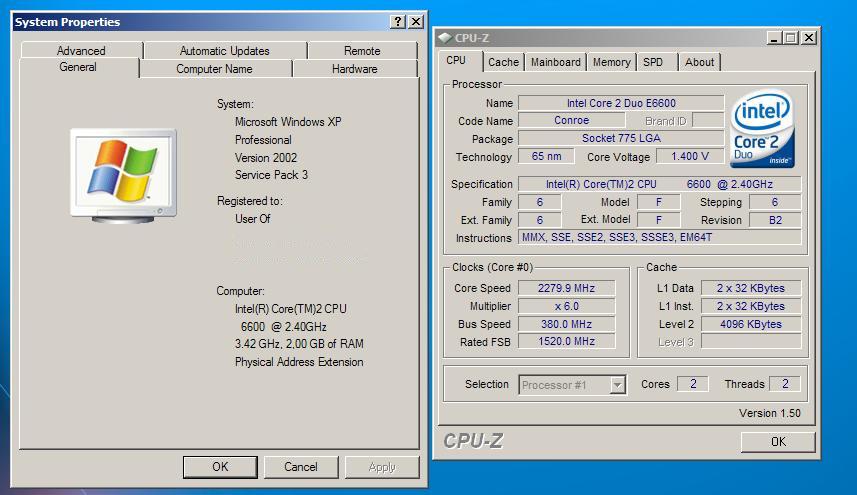Maximize the CPU-Z window
This screenshot has width=857, height=495.
click(791, 38)
